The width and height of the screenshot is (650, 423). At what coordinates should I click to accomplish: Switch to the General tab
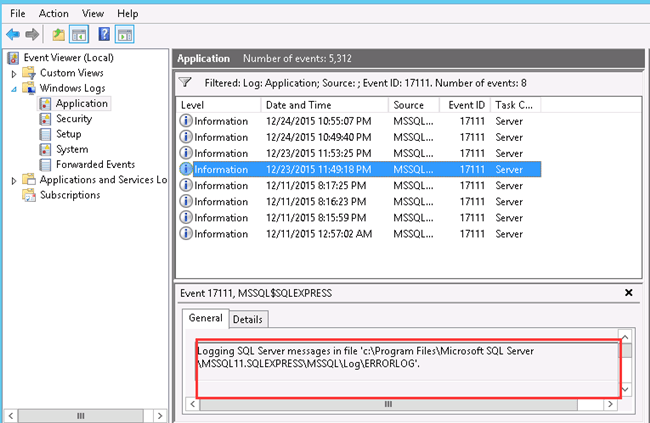[205, 318]
